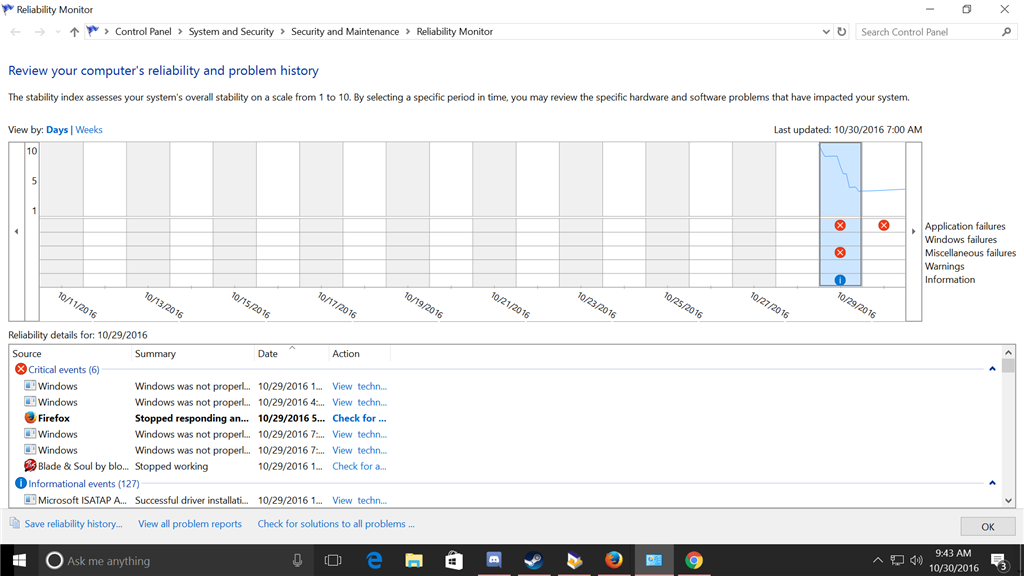Click the volume icon in system tray

pyautogui.click(x=916, y=560)
